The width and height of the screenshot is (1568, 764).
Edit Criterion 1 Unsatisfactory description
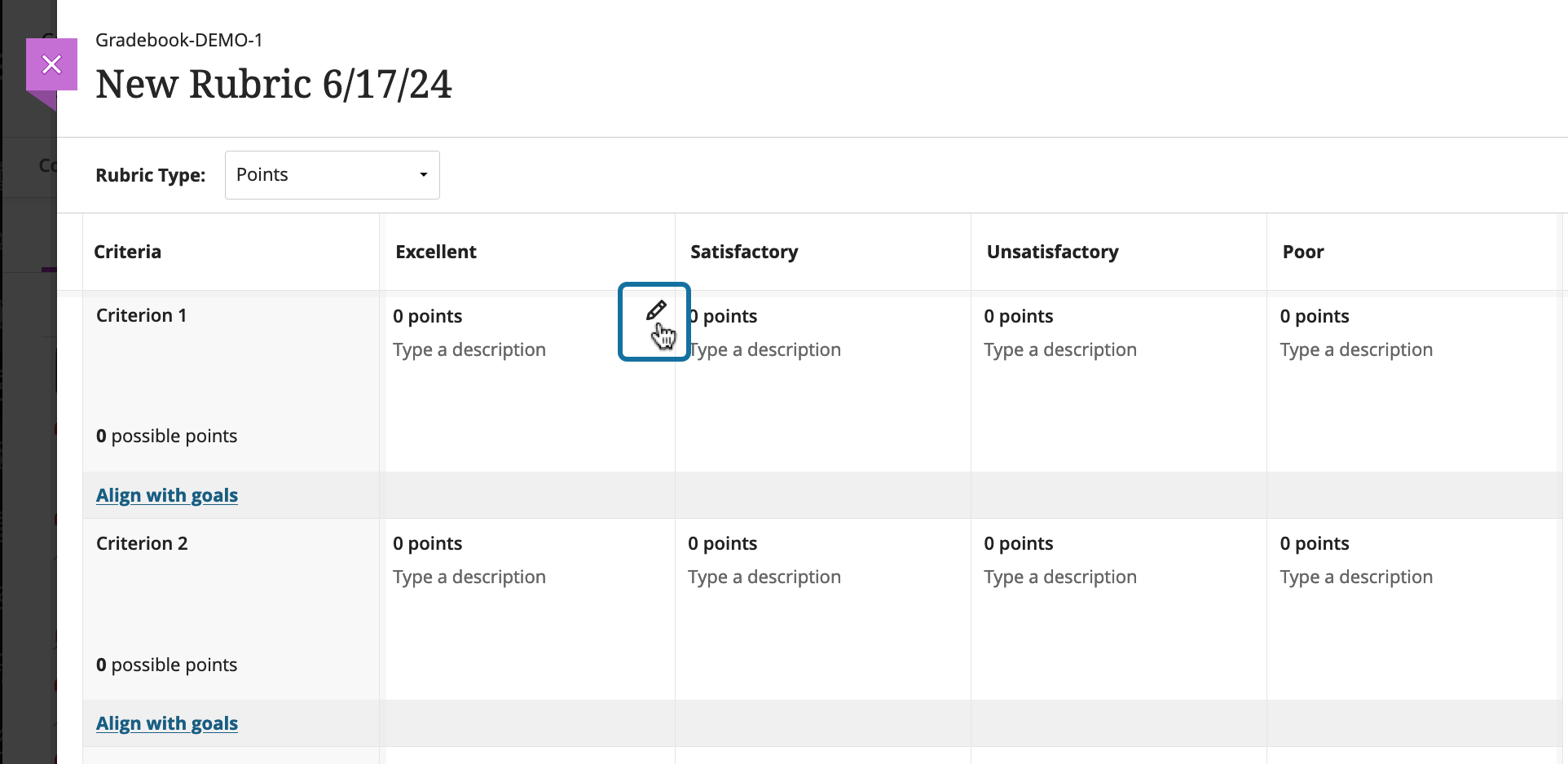click(x=1059, y=350)
